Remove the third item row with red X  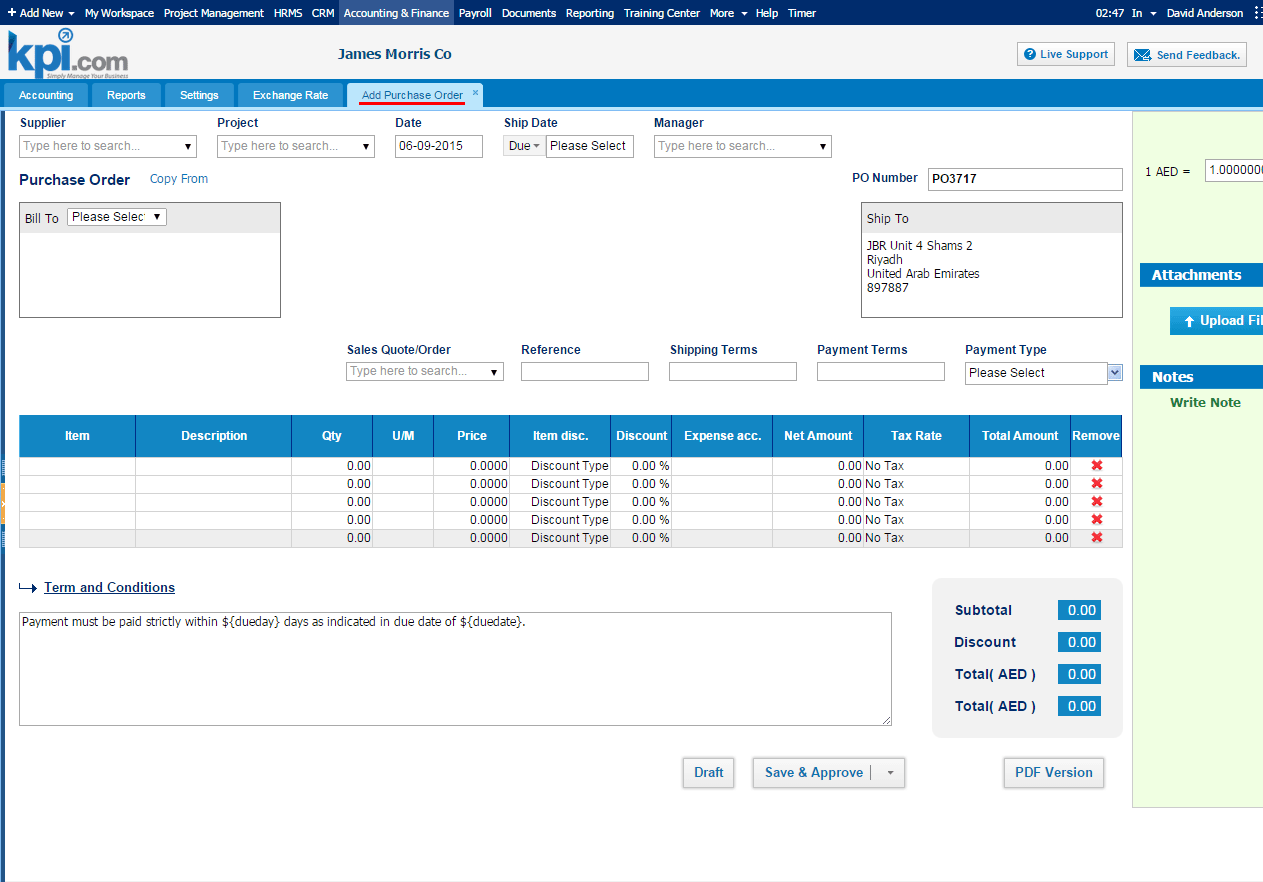coord(1096,502)
